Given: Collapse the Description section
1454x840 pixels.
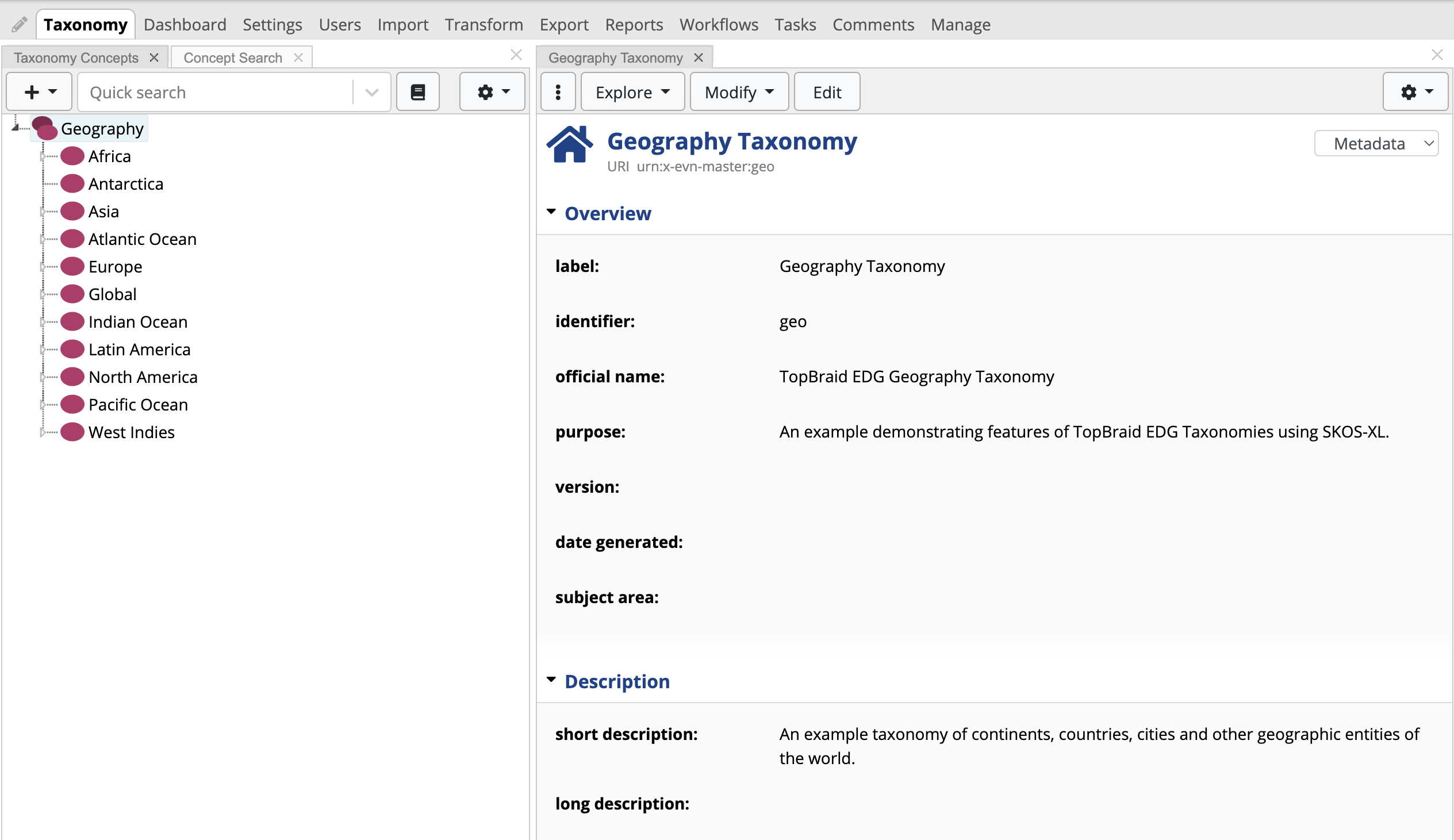Looking at the screenshot, I should (551, 679).
